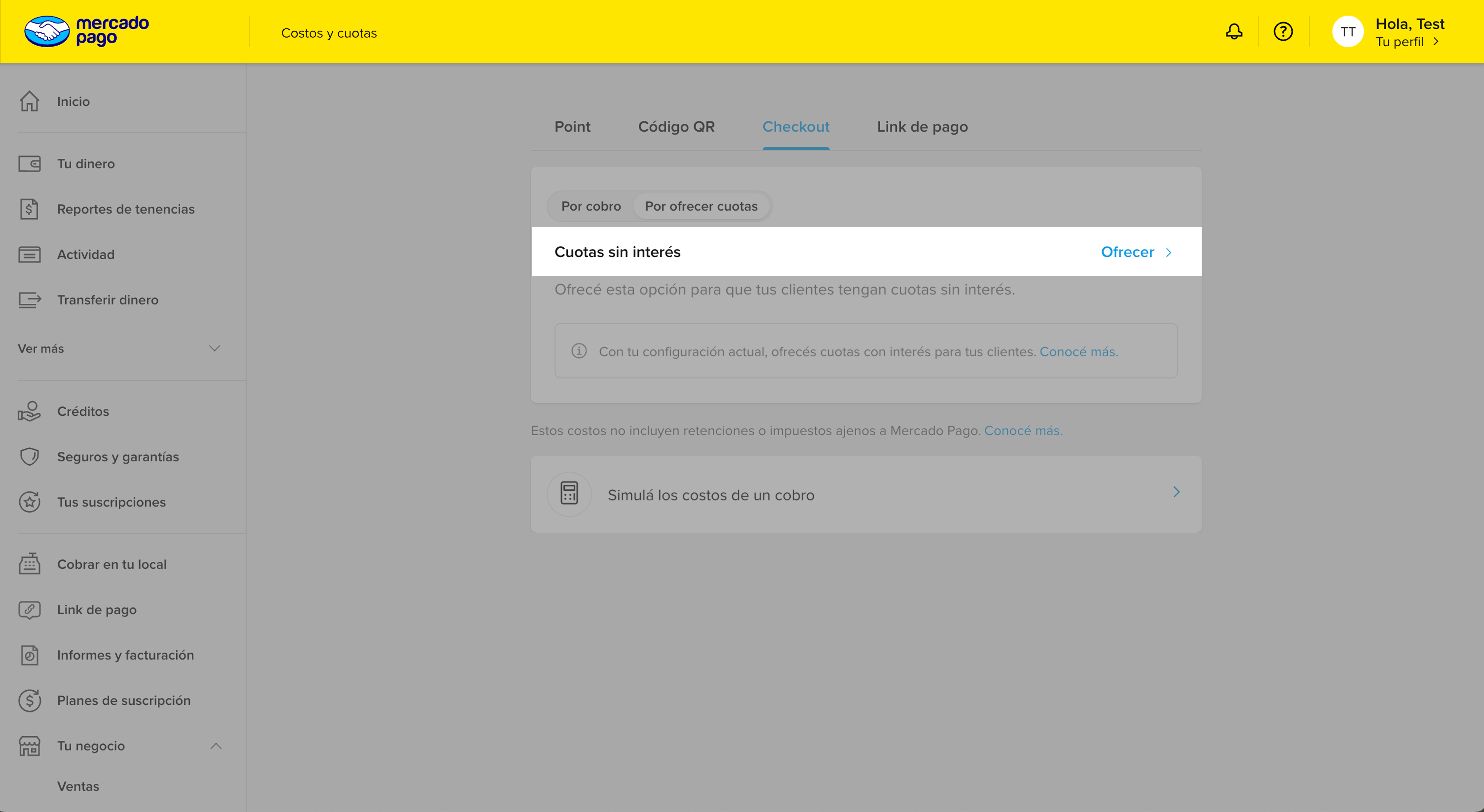This screenshot has width=1484, height=812.
Task: Click the Reportes de tenencias document icon
Action: (29, 209)
